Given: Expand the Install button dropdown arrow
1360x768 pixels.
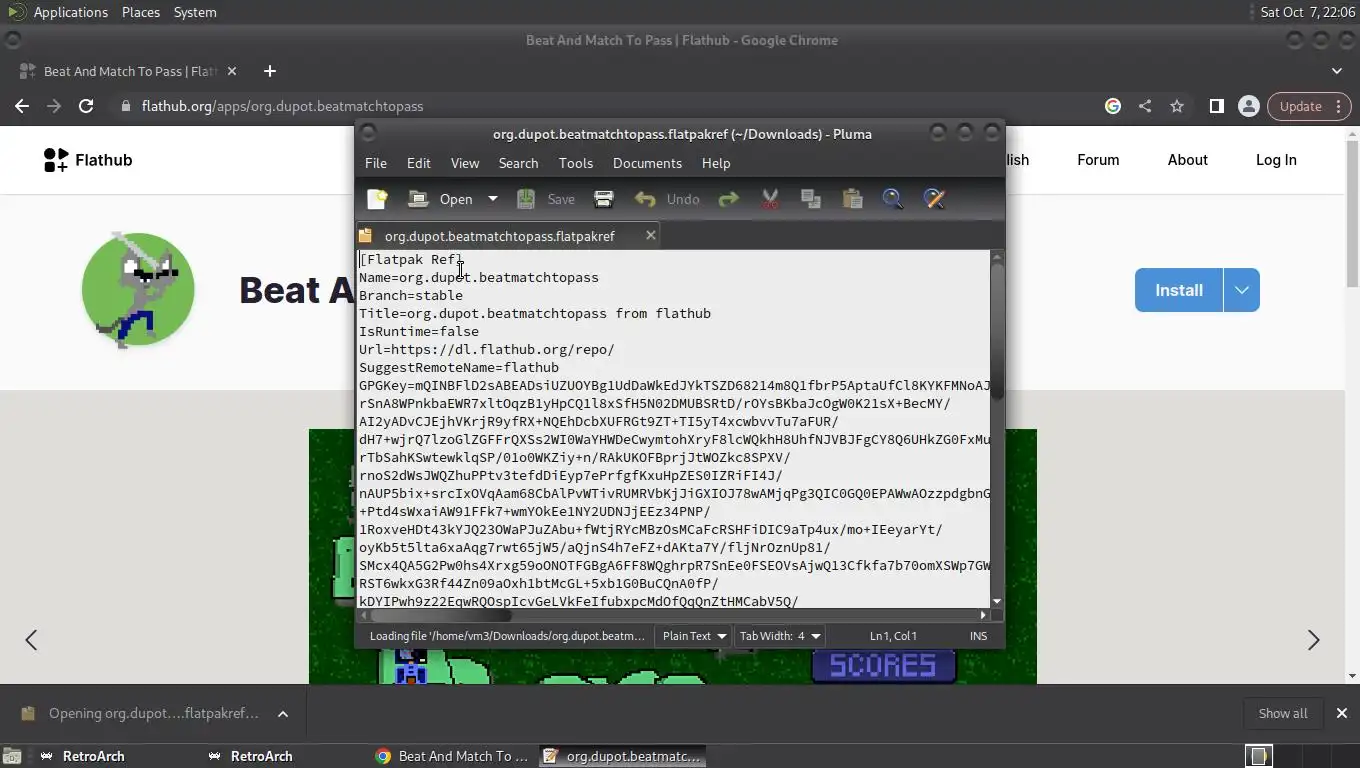Looking at the screenshot, I should coord(1241,290).
